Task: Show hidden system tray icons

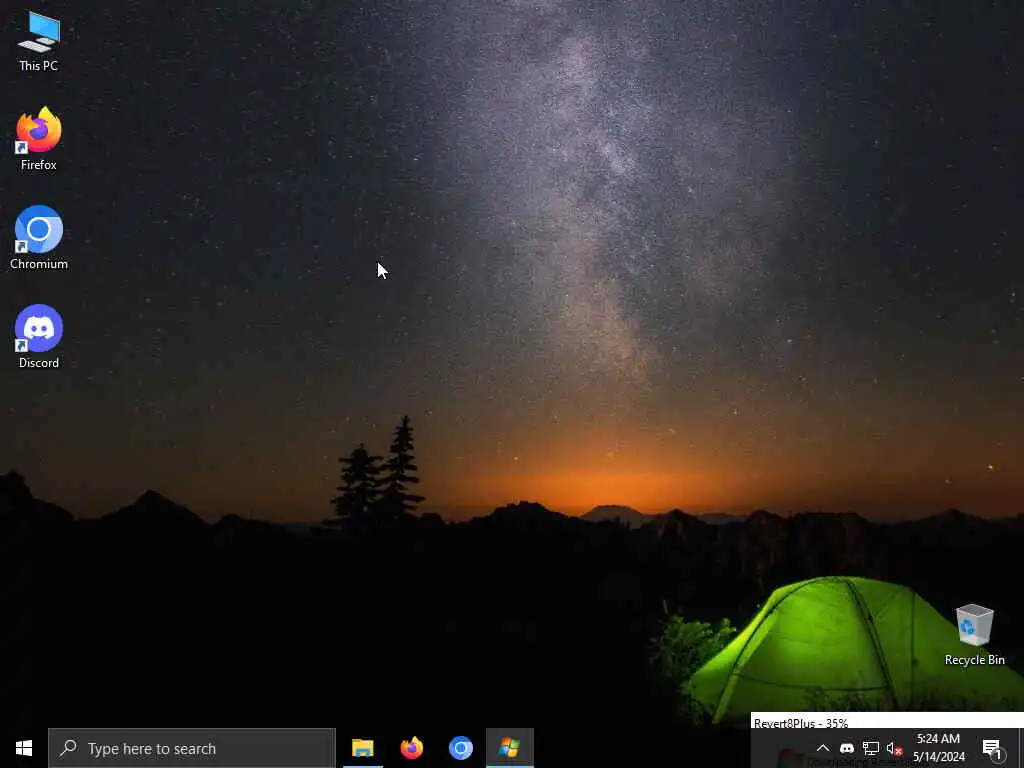Action: pos(823,748)
